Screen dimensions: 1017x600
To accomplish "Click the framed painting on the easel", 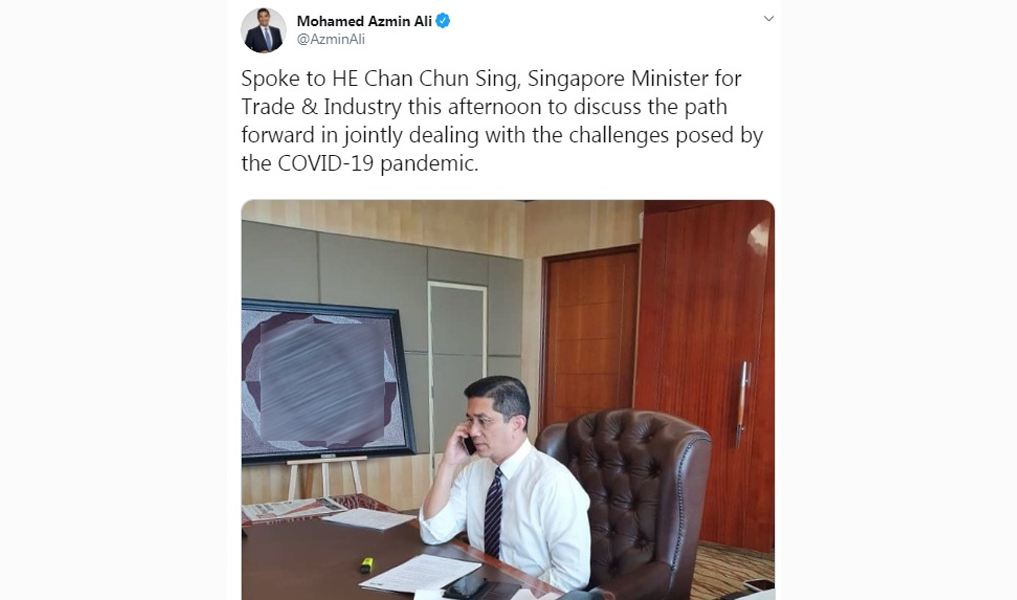I will tap(327, 381).
